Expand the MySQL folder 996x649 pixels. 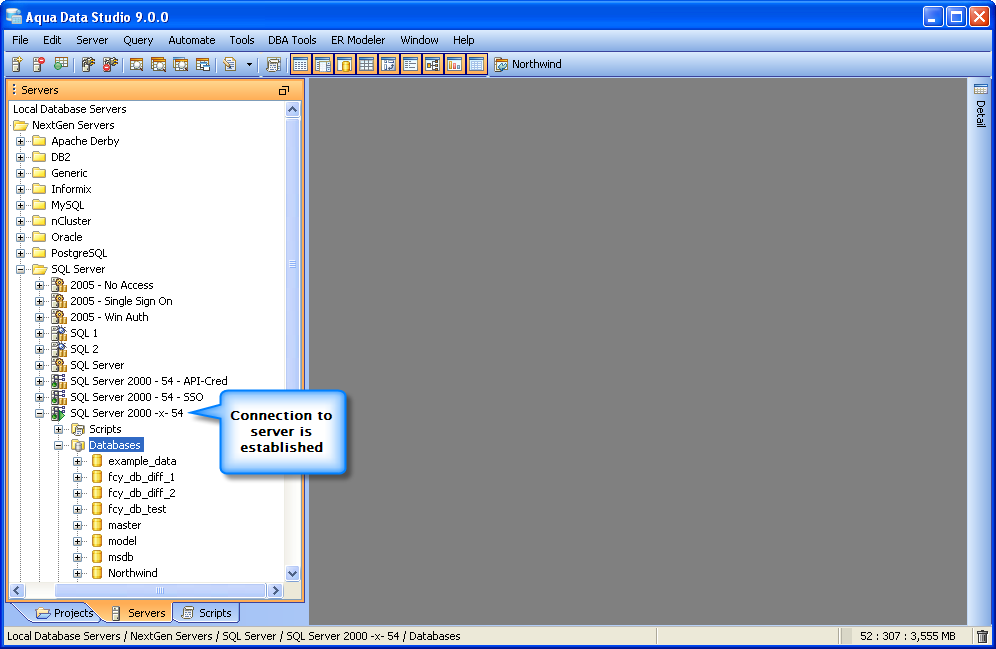(x=20, y=205)
